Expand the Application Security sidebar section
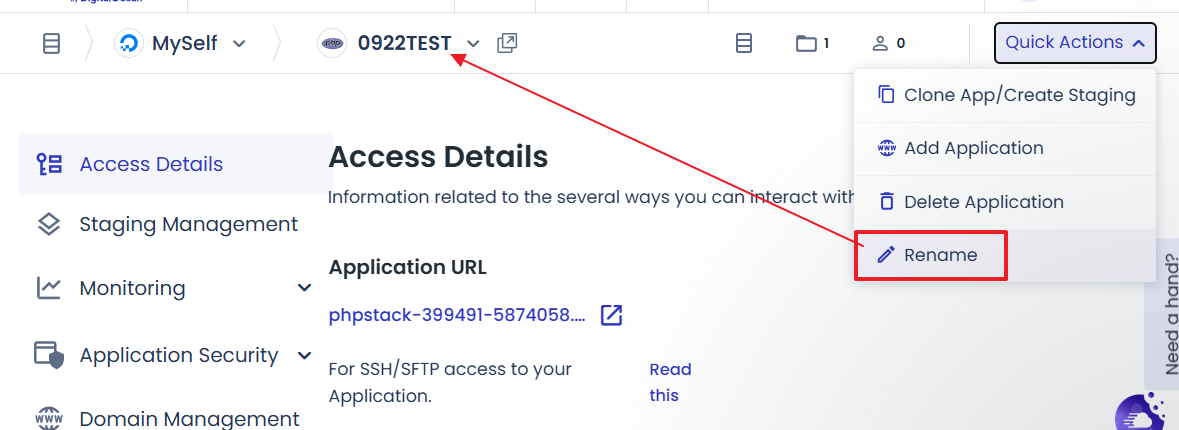The height and width of the screenshot is (430, 1179). pos(305,355)
